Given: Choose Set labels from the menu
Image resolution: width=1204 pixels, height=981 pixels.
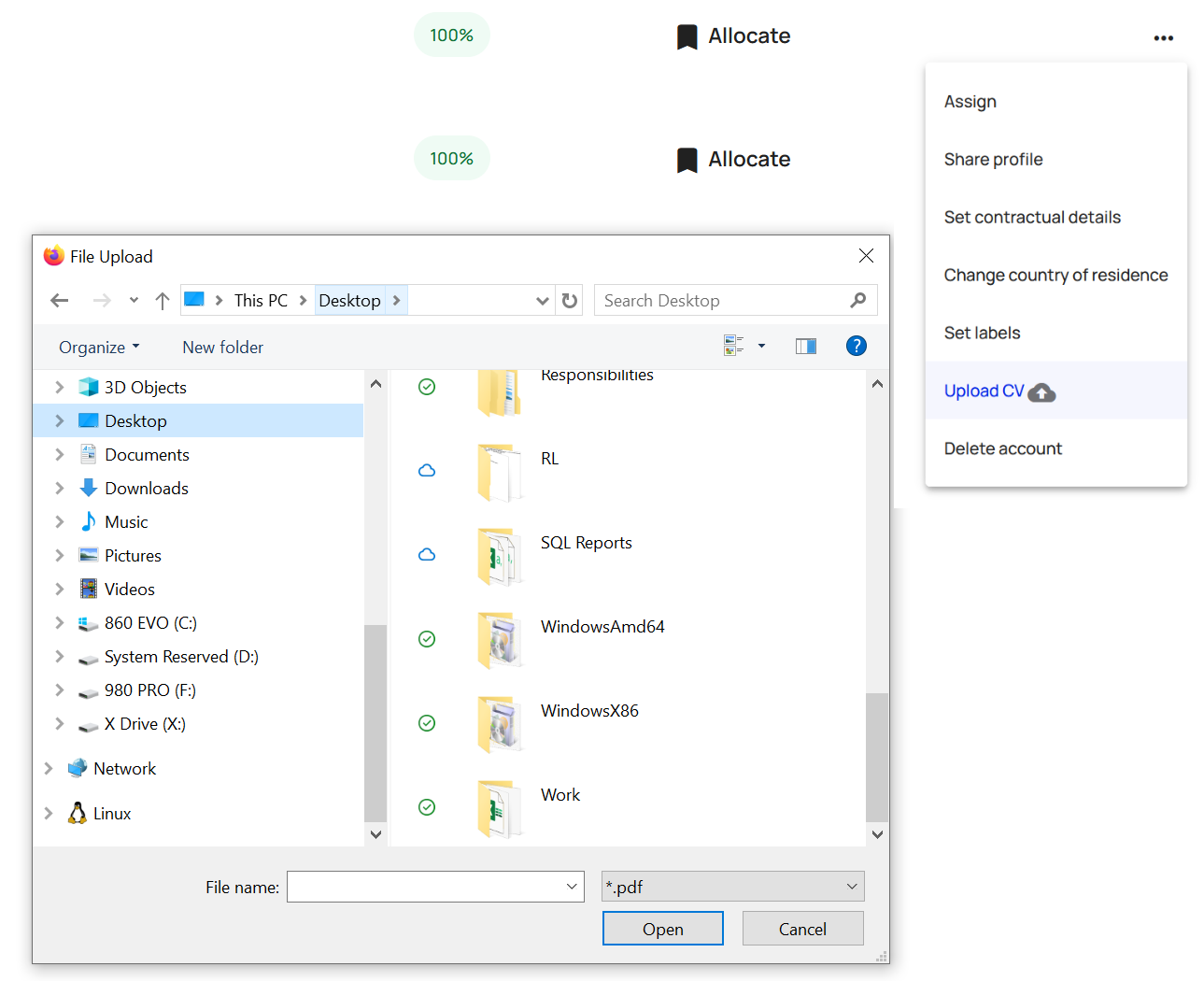Looking at the screenshot, I should (1055, 334).
